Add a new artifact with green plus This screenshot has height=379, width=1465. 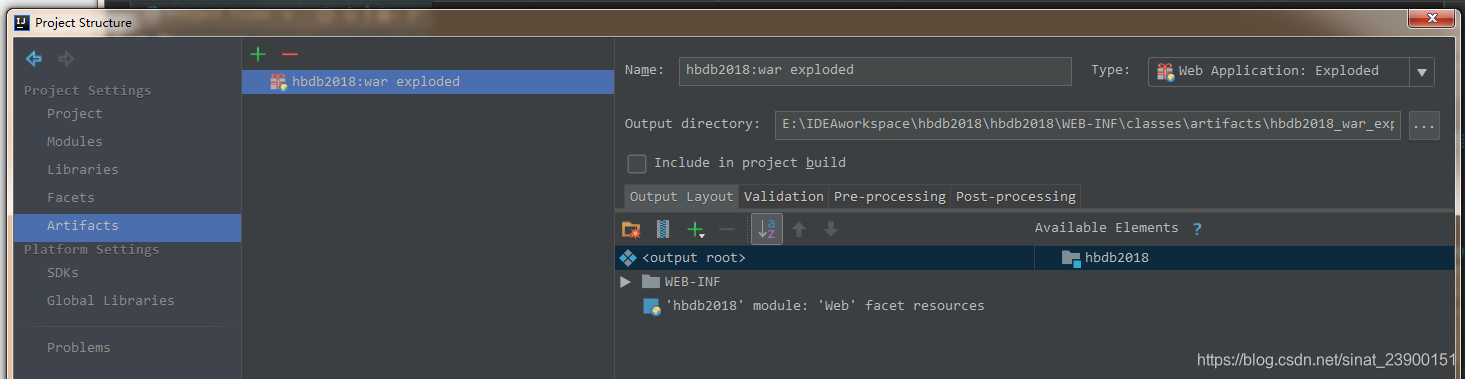click(x=258, y=54)
